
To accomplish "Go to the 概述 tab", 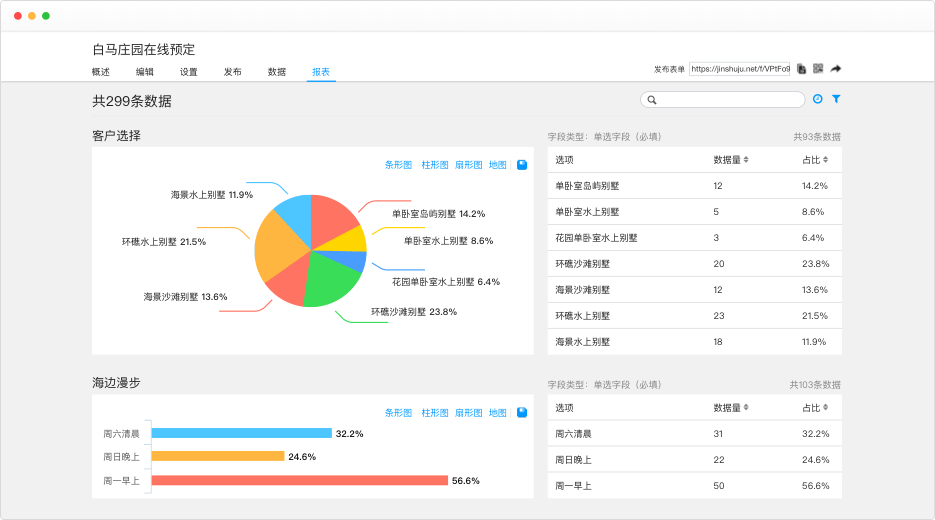I will click(x=101, y=72).
